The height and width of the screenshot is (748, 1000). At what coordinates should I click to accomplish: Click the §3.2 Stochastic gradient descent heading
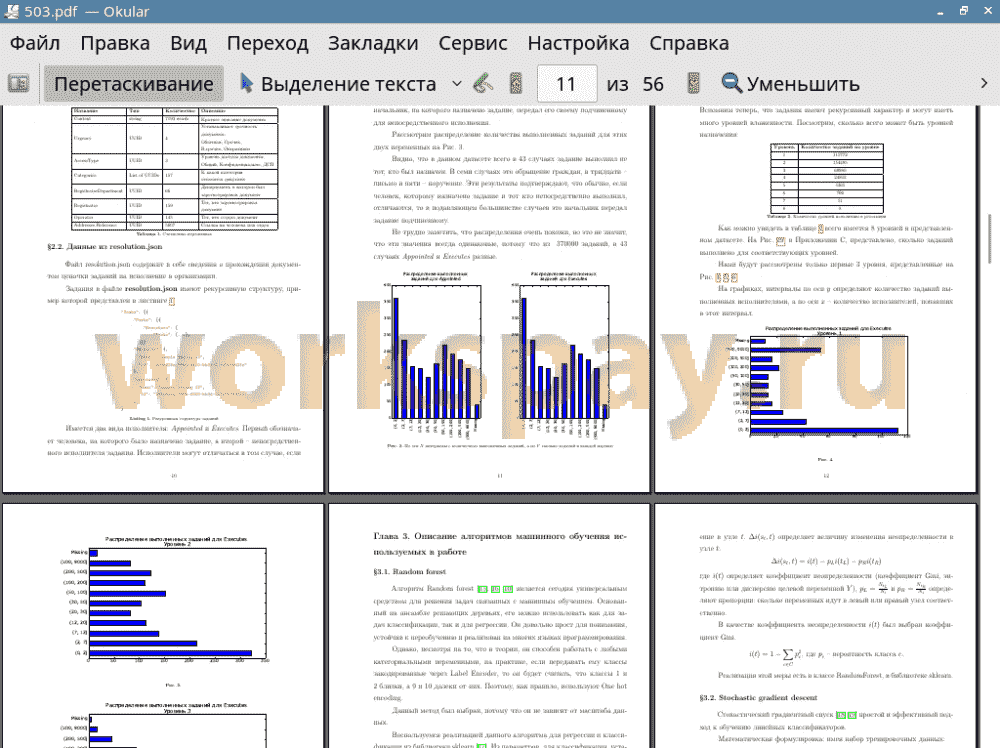(758, 698)
